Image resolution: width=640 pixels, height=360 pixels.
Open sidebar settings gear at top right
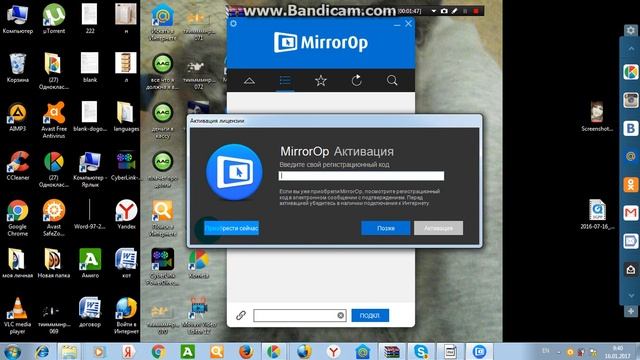631,31
